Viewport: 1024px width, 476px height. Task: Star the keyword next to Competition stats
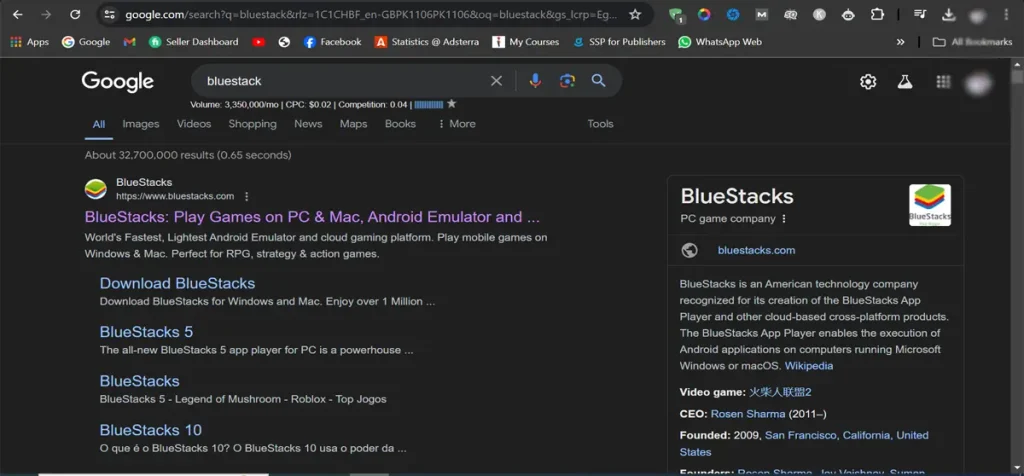[452, 104]
